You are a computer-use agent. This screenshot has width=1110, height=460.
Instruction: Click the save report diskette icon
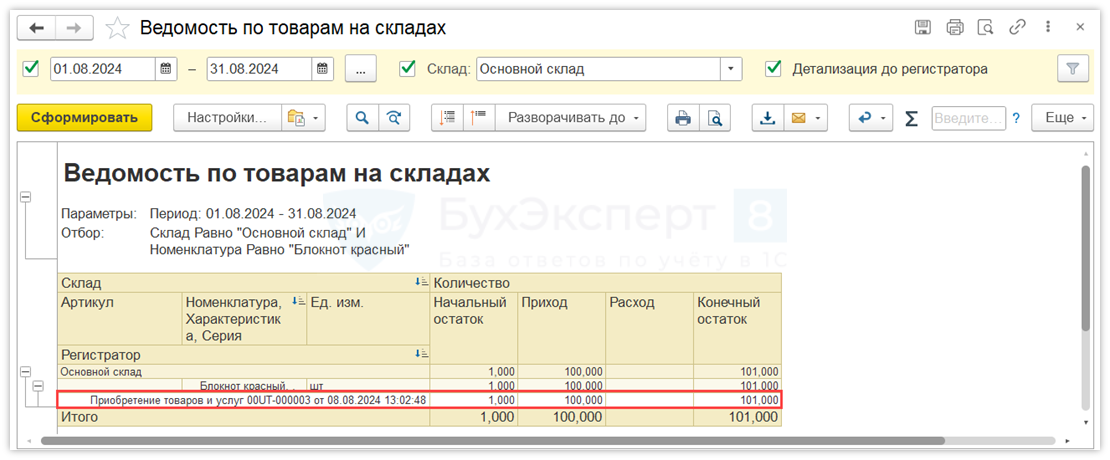tap(924, 27)
